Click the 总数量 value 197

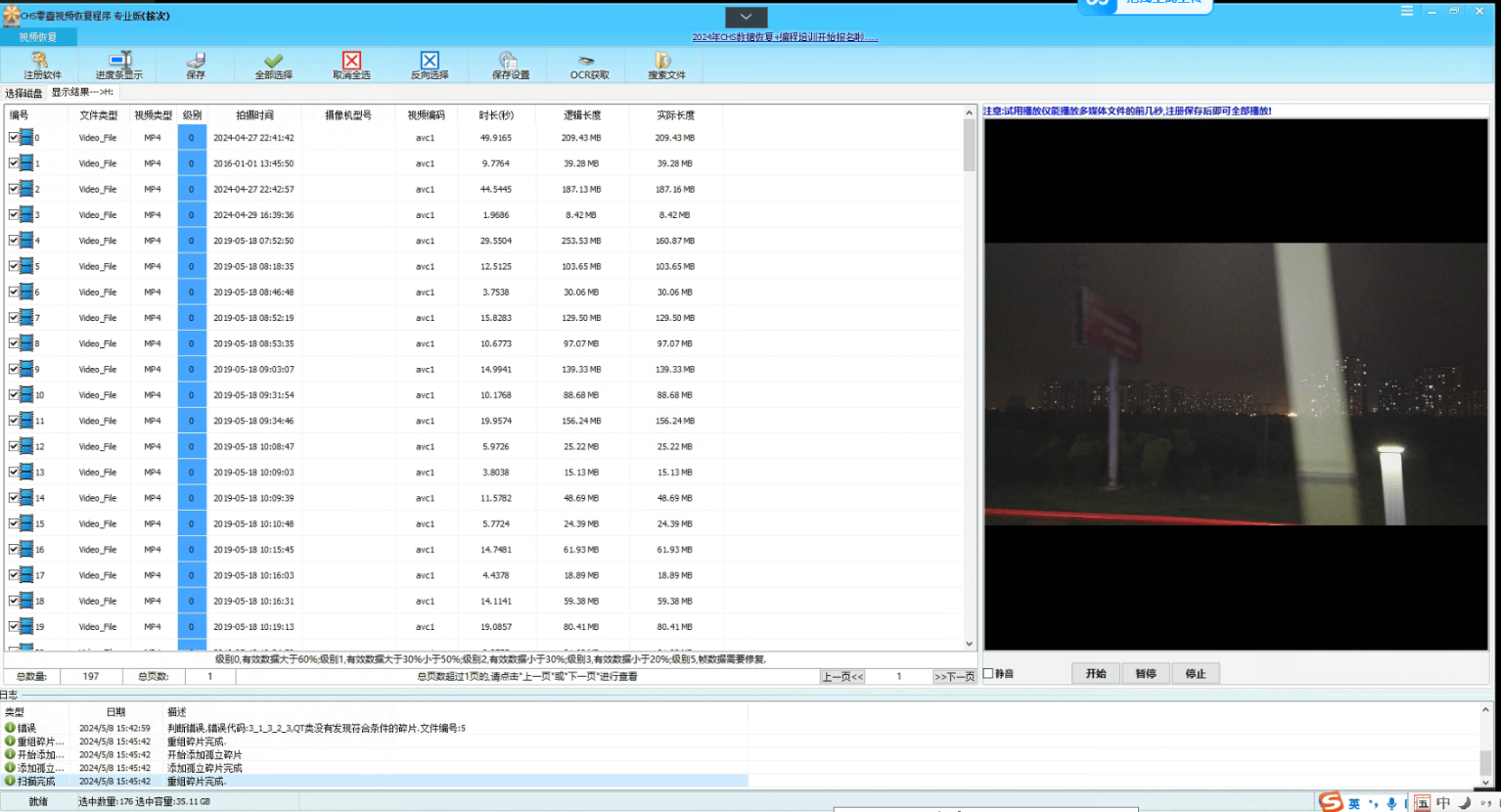91,677
